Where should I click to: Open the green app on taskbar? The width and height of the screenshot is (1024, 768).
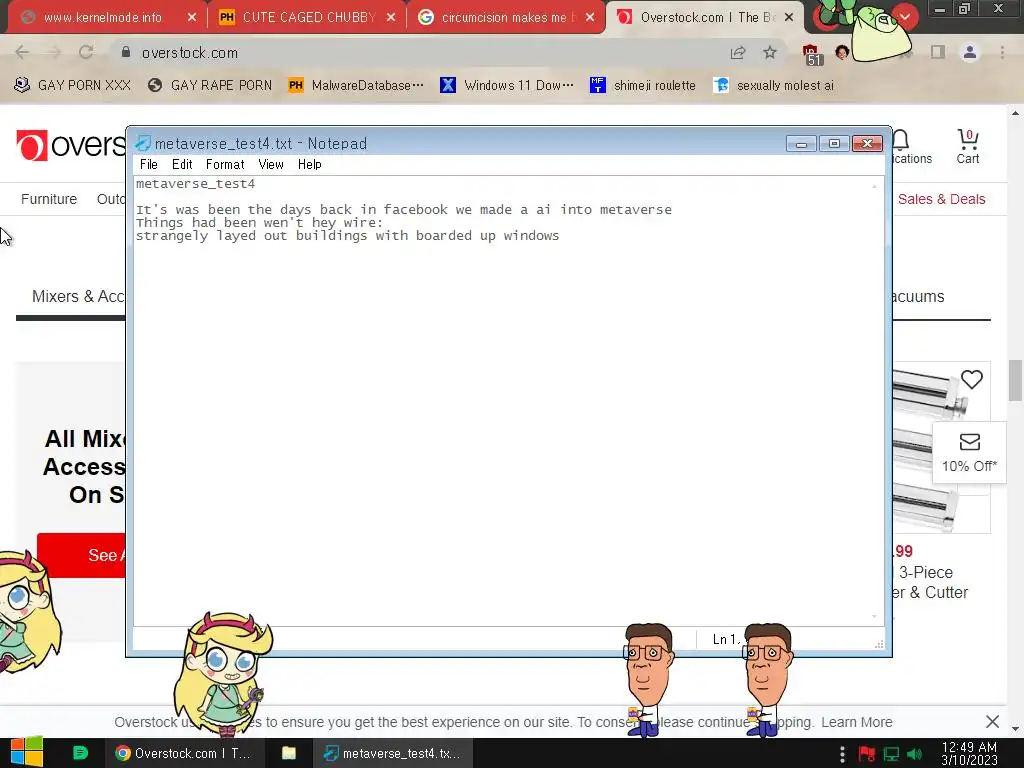tap(80, 753)
